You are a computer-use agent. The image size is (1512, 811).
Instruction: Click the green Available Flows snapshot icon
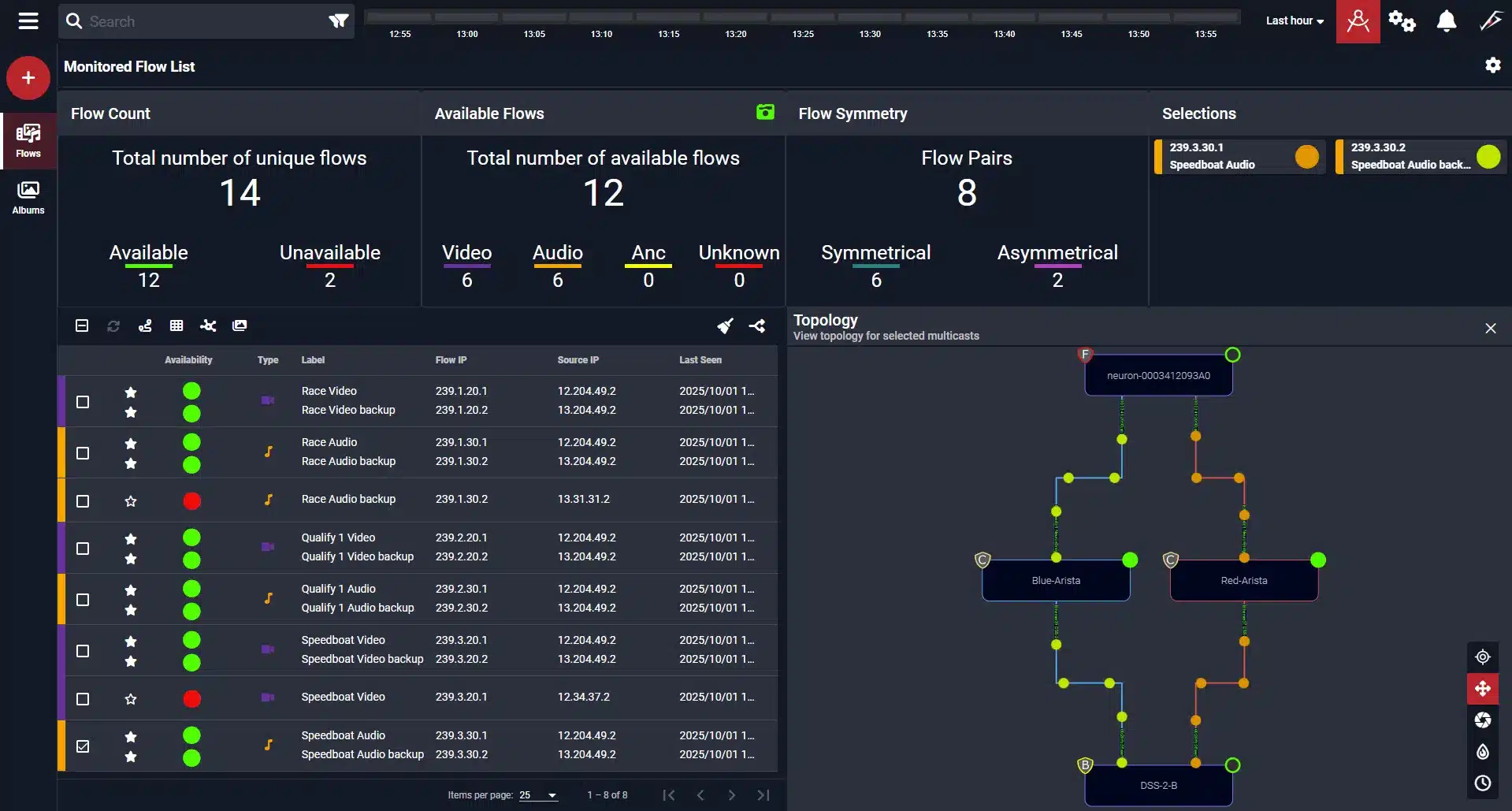tap(765, 113)
